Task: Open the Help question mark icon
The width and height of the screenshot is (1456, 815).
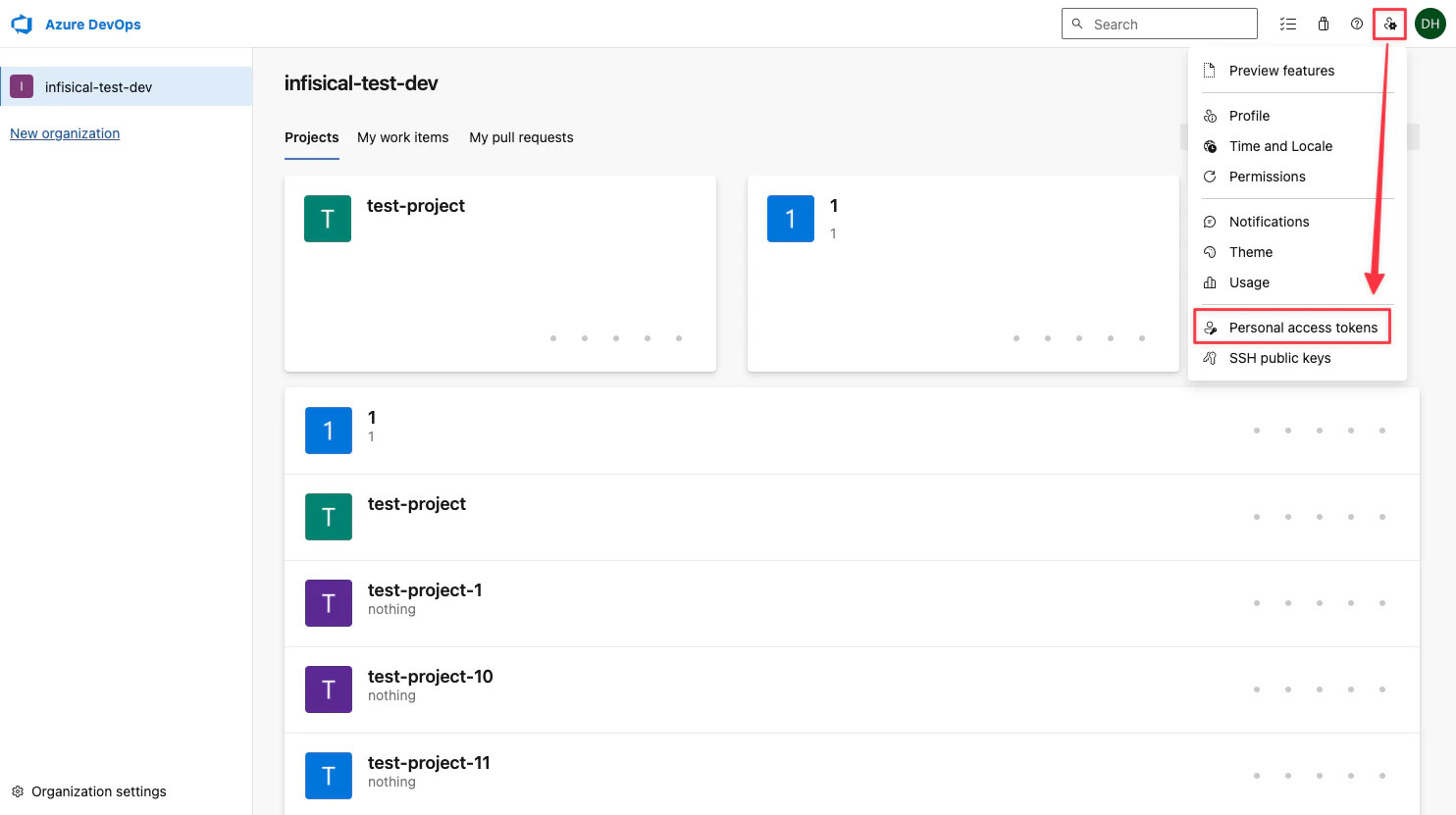Action: [1357, 24]
